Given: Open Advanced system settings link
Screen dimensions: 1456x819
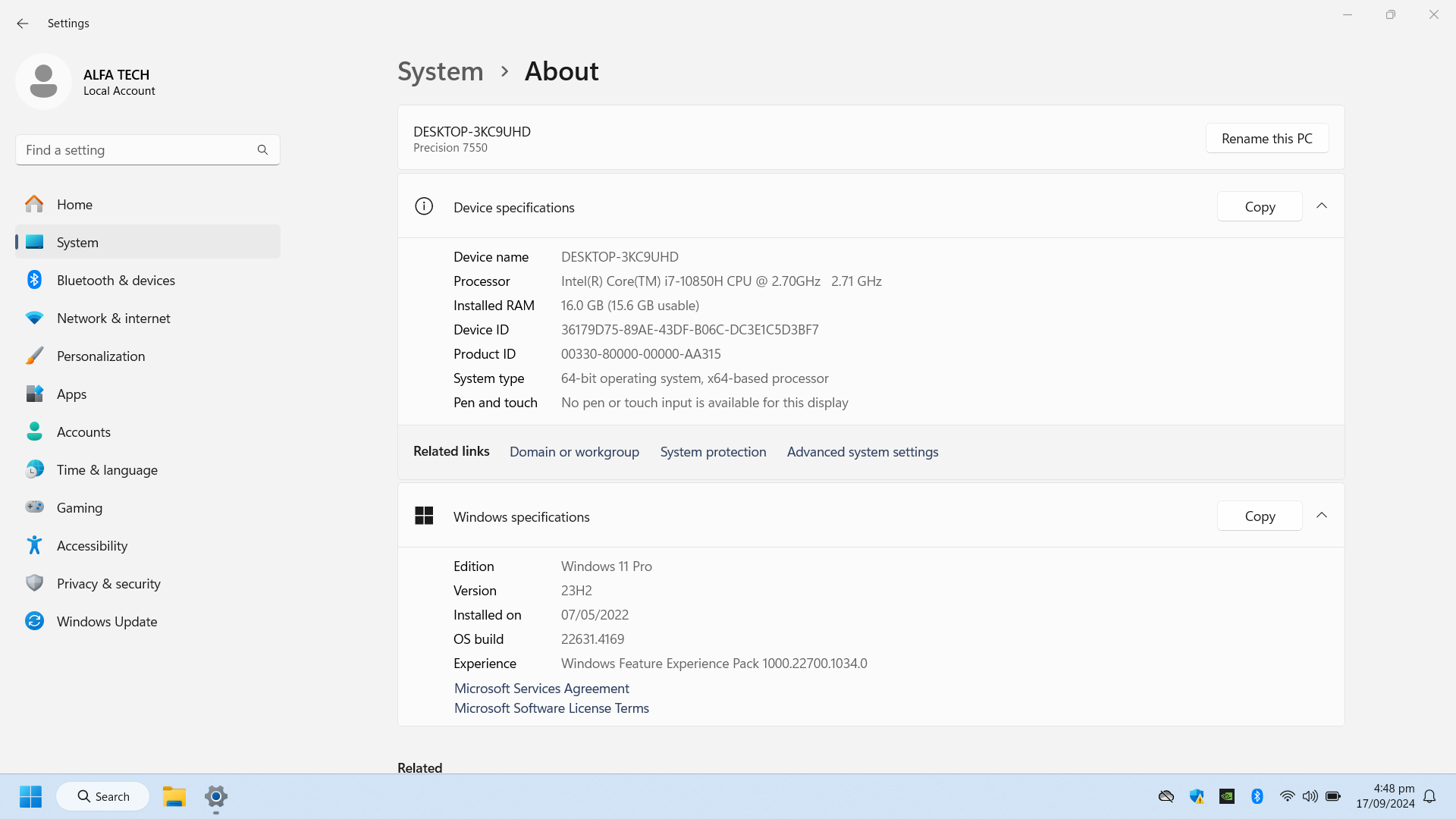Looking at the screenshot, I should pos(862,451).
